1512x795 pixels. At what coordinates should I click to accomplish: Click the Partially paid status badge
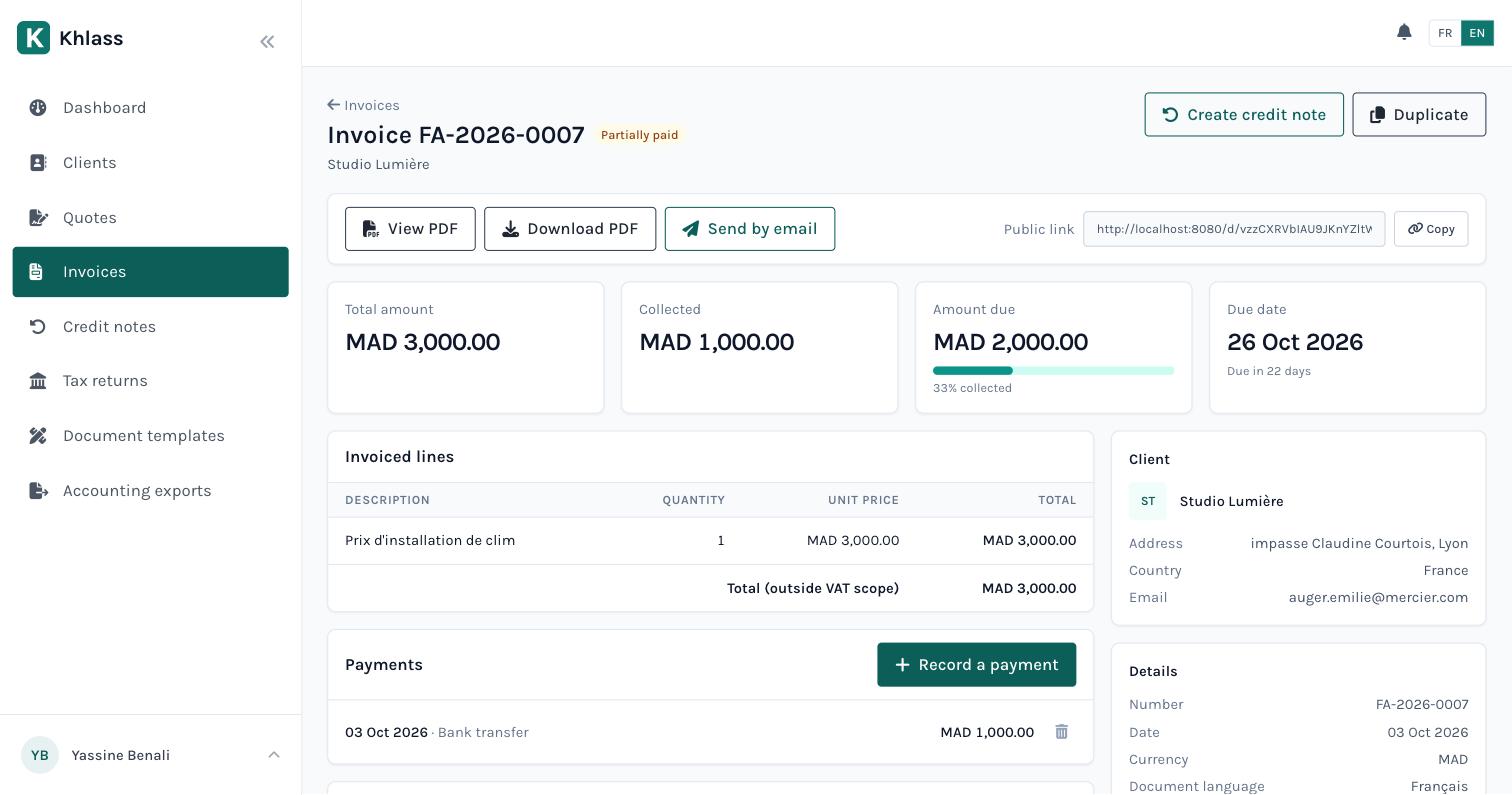(x=640, y=135)
